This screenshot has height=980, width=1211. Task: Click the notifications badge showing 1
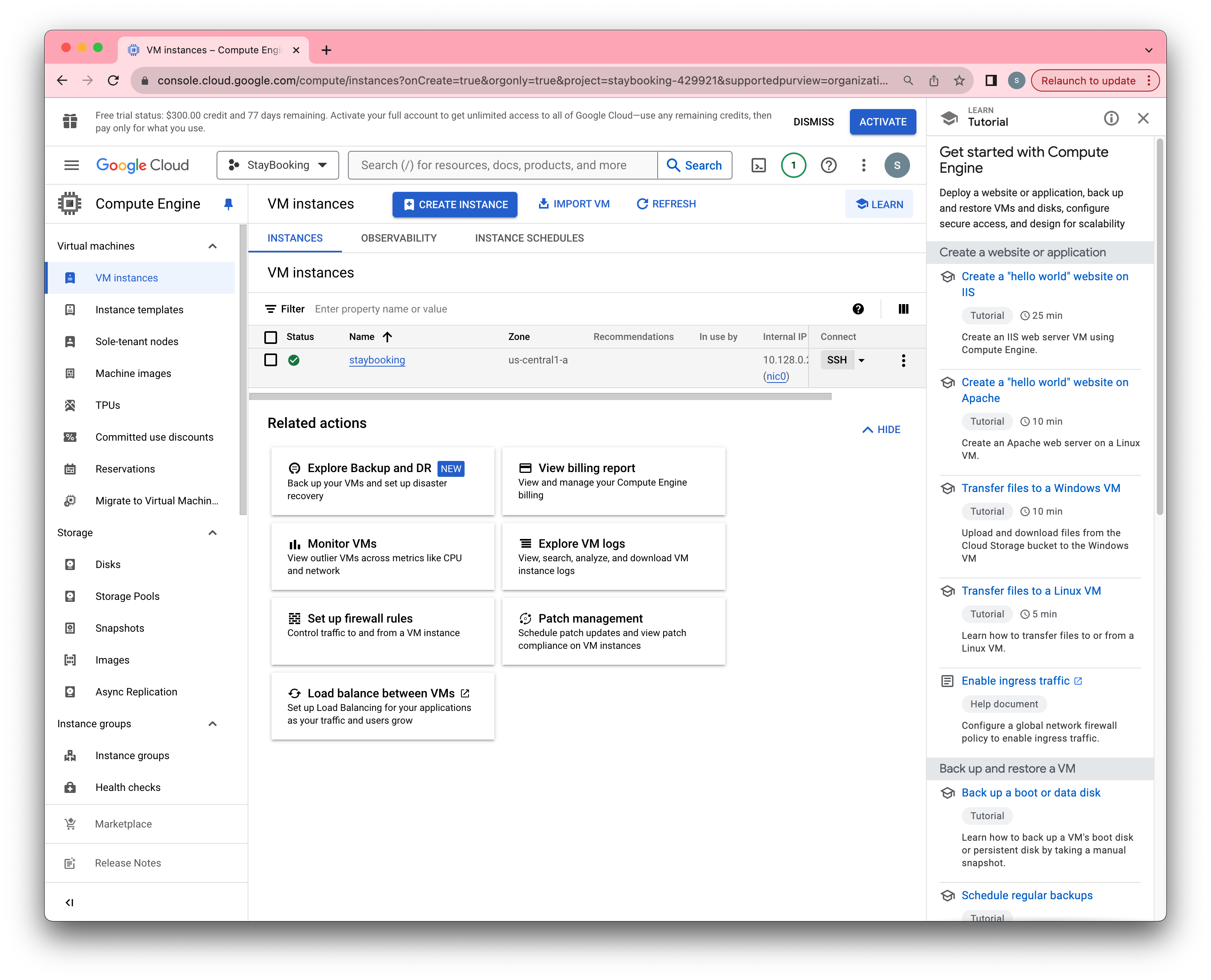pyautogui.click(x=793, y=166)
